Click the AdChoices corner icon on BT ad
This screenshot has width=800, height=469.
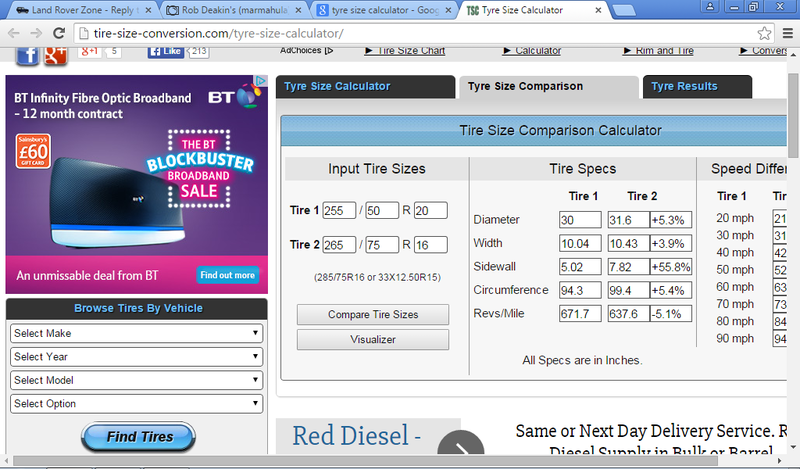260,81
